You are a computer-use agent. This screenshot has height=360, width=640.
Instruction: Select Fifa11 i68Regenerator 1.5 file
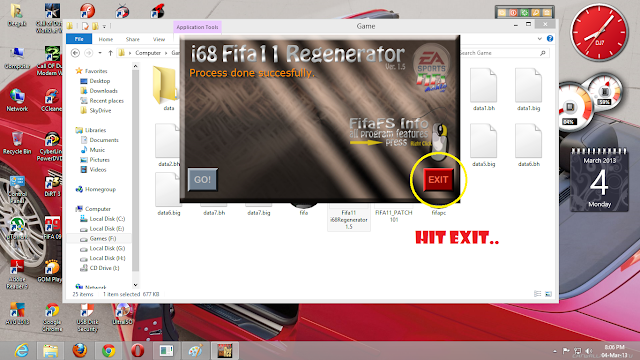(349, 218)
